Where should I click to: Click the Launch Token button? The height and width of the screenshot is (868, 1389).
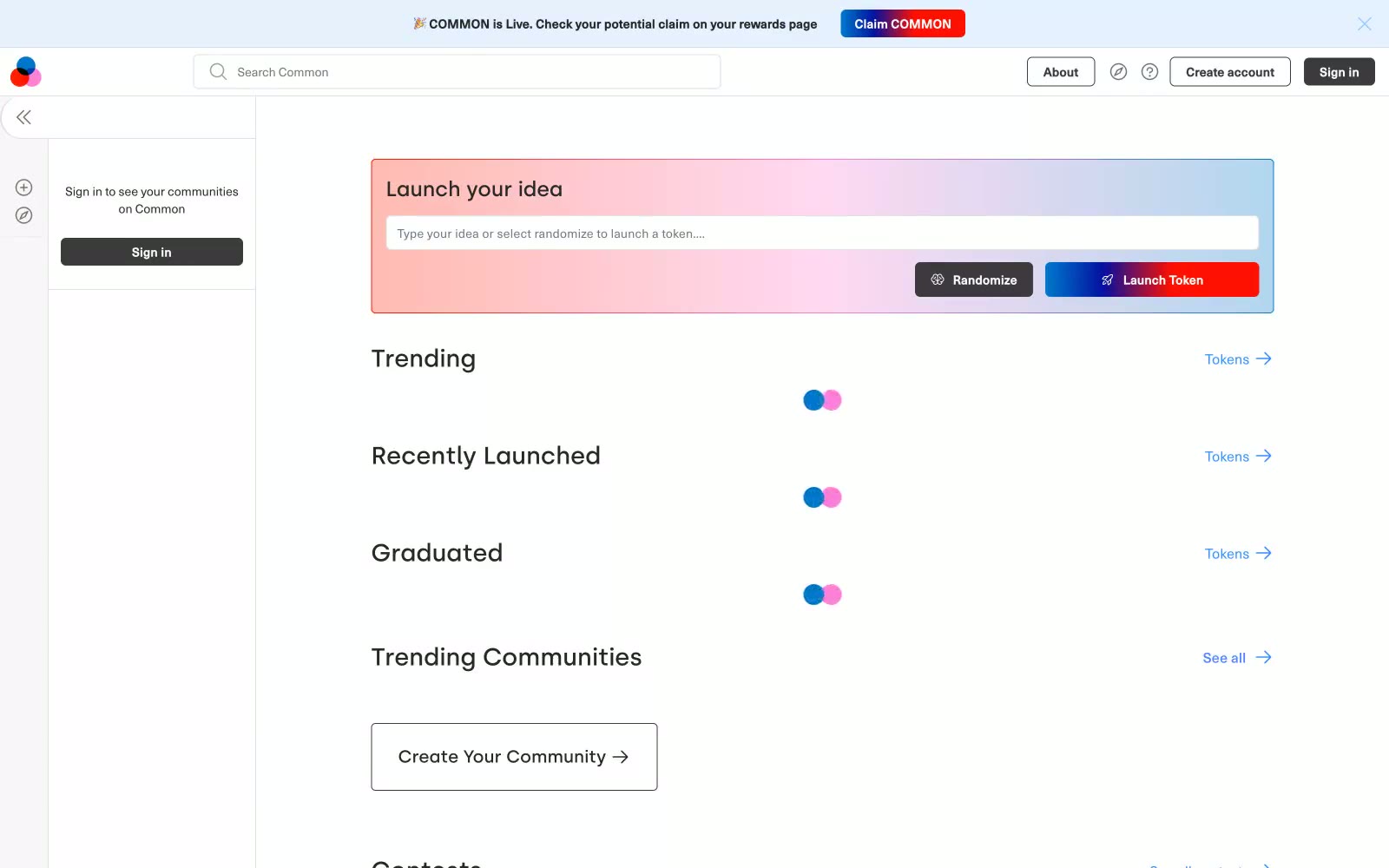[x=1152, y=279]
